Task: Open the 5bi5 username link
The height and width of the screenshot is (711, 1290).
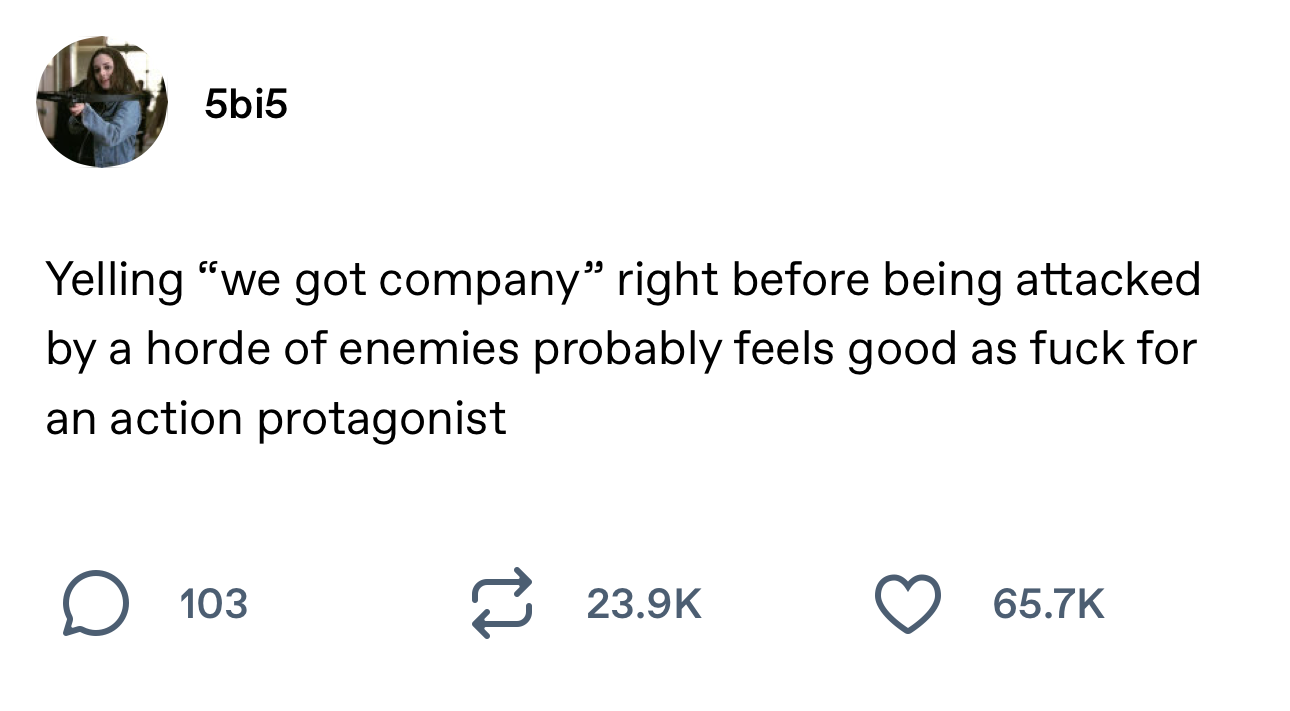Action: coord(245,103)
